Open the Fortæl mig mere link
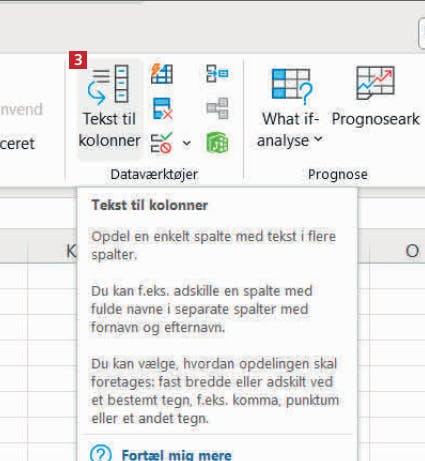 tap(176, 455)
